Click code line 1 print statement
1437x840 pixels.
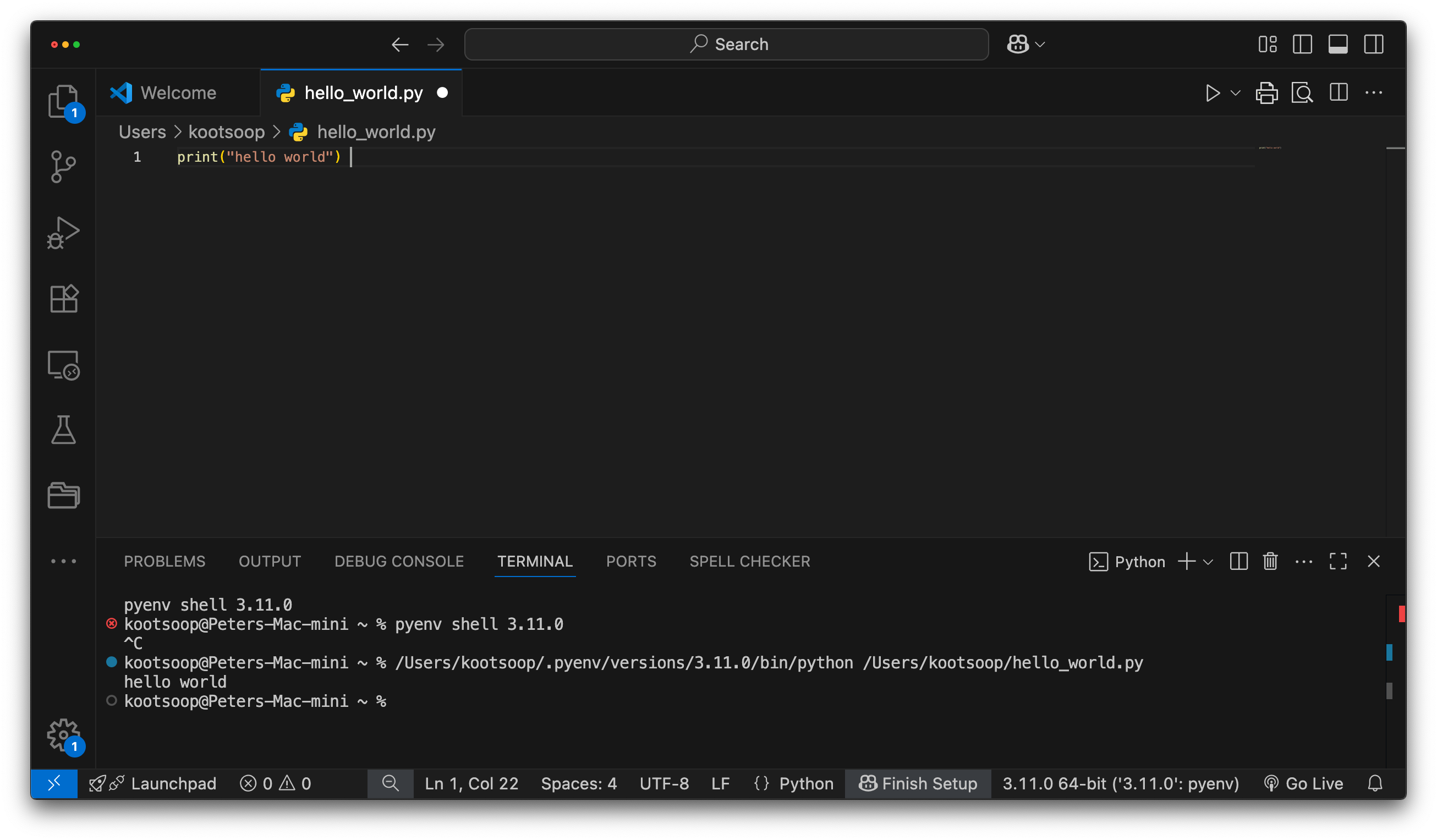[x=259, y=157]
